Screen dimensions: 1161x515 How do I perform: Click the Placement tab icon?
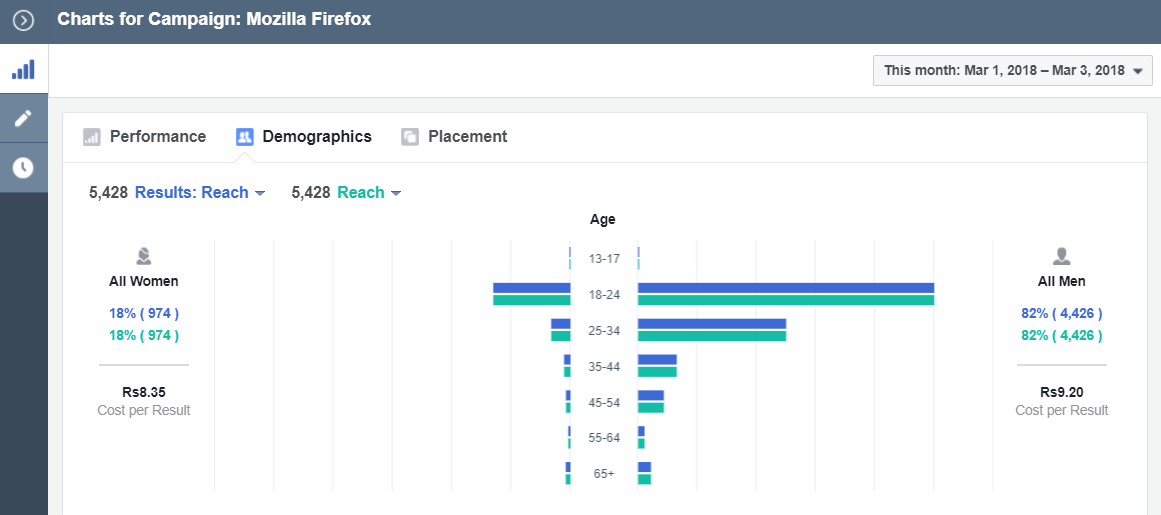pyautogui.click(x=410, y=137)
